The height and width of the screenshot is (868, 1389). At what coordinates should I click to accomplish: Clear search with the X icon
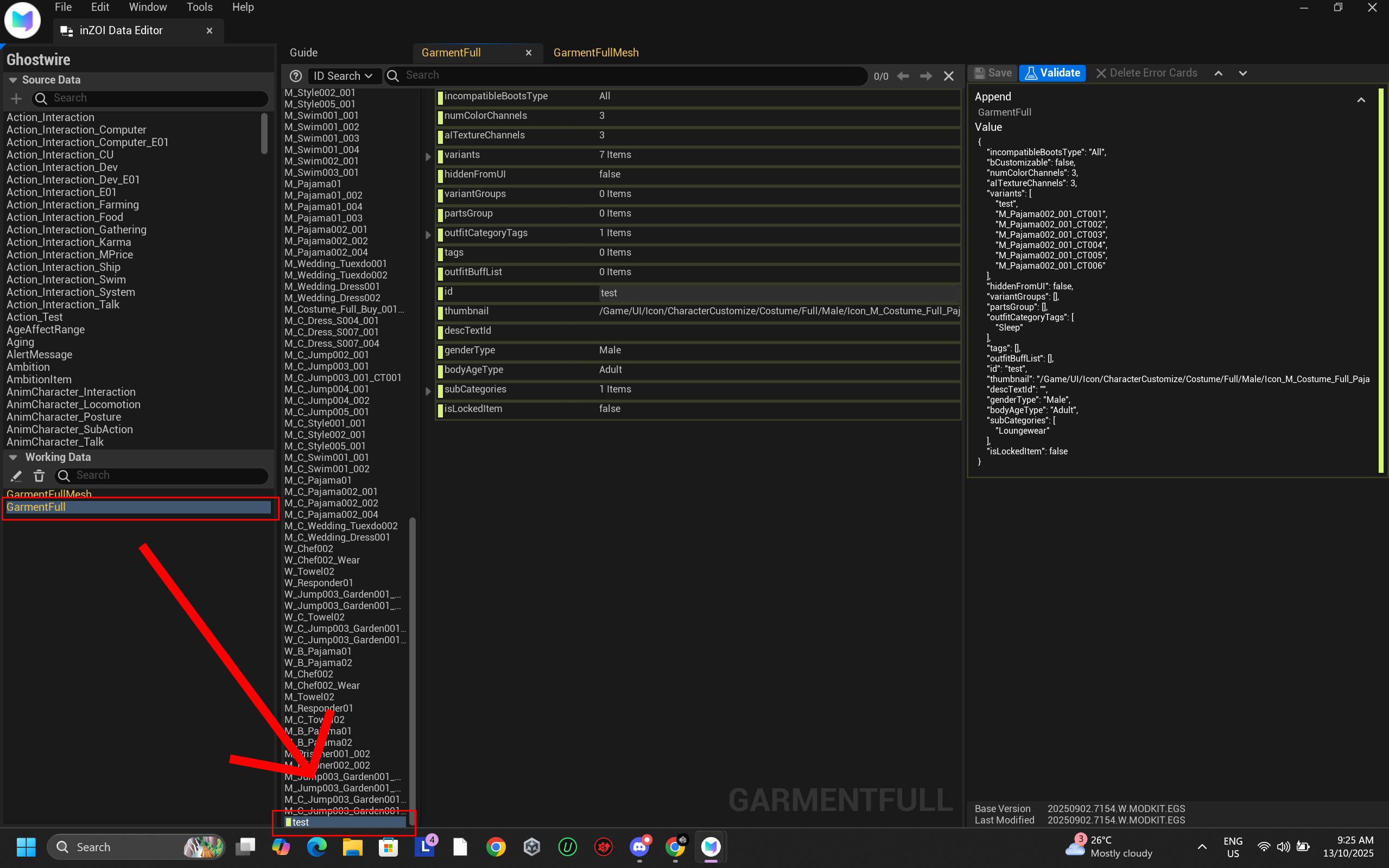tap(949, 76)
